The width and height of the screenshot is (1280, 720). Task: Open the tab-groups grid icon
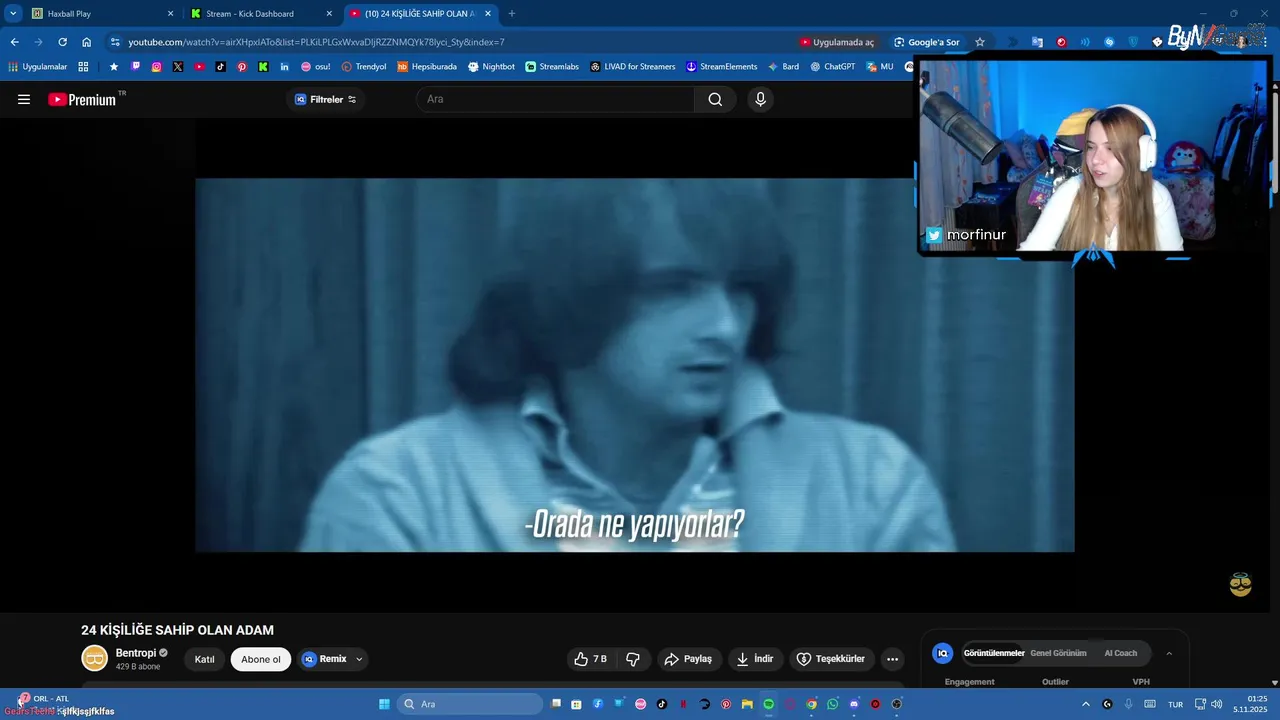[x=83, y=67]
